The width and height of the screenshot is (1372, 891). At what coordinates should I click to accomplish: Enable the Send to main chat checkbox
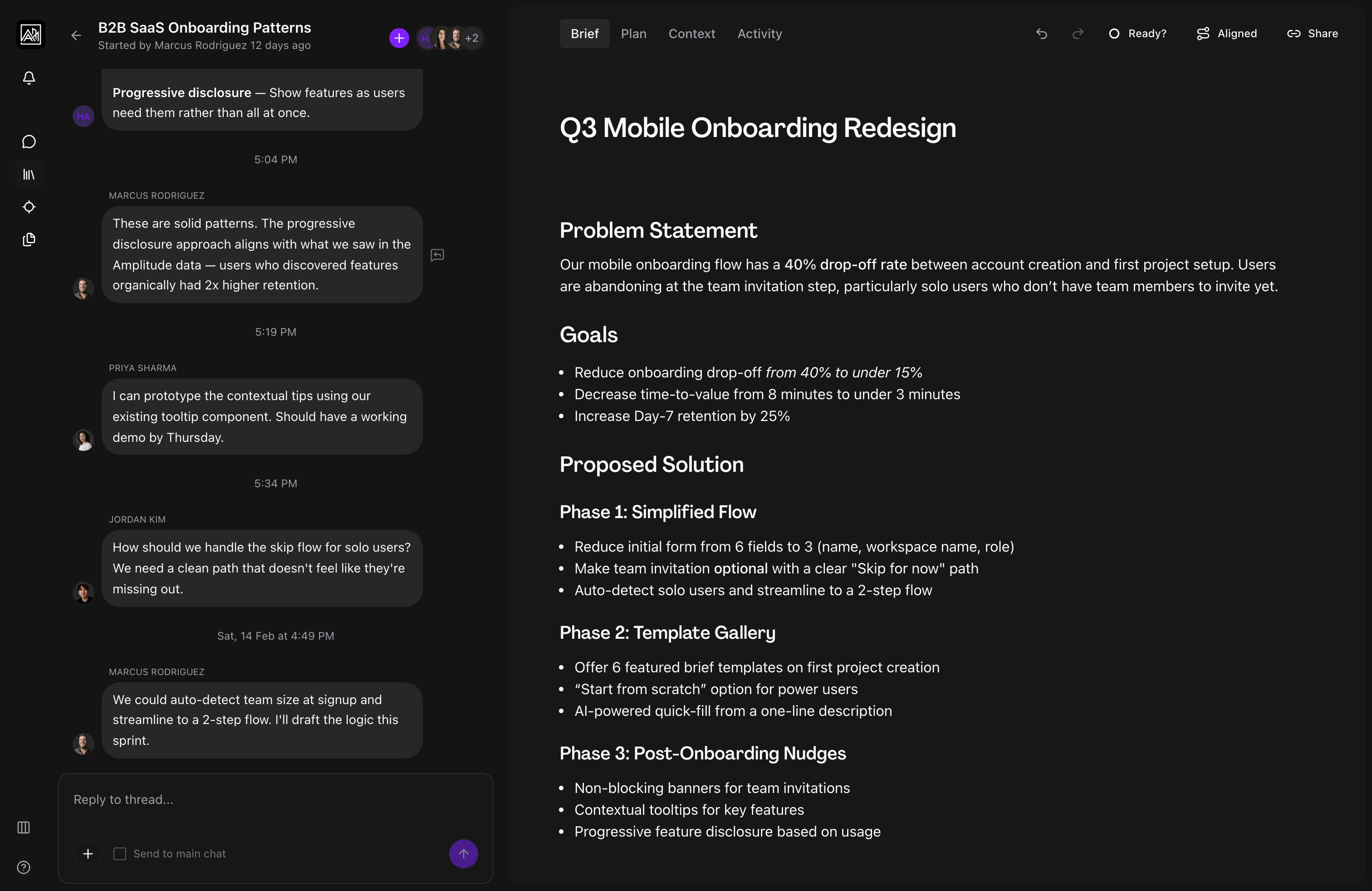119,853
